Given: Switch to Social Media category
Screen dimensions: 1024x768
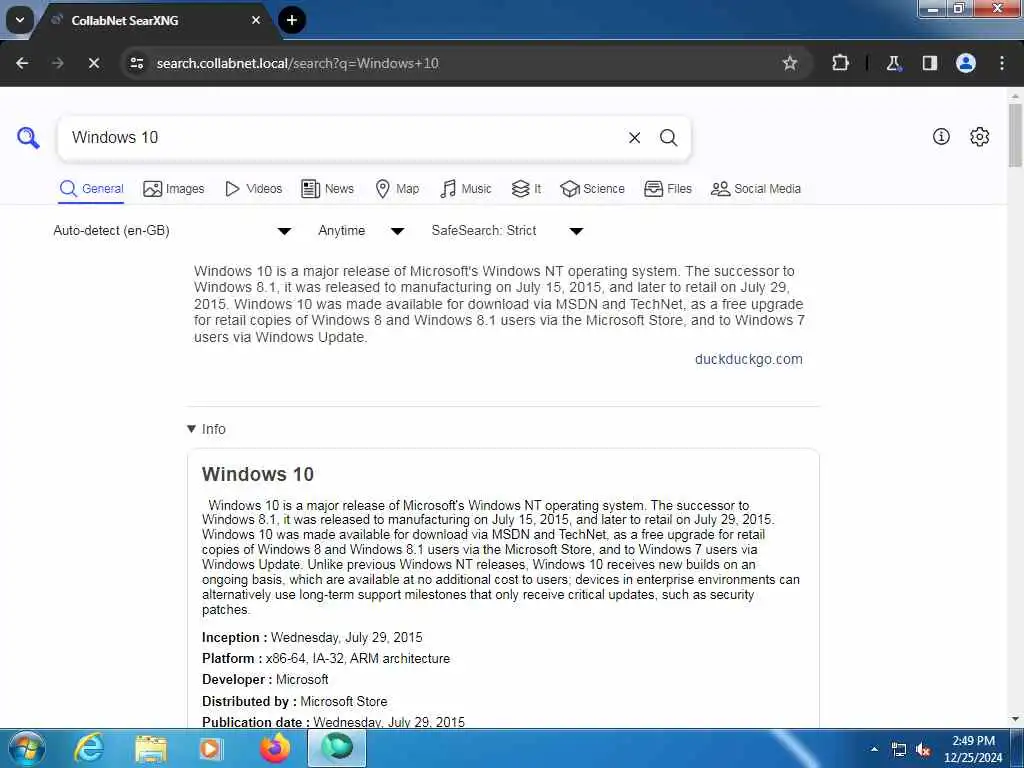Looking at the screenshot, I should click(756, 189).
